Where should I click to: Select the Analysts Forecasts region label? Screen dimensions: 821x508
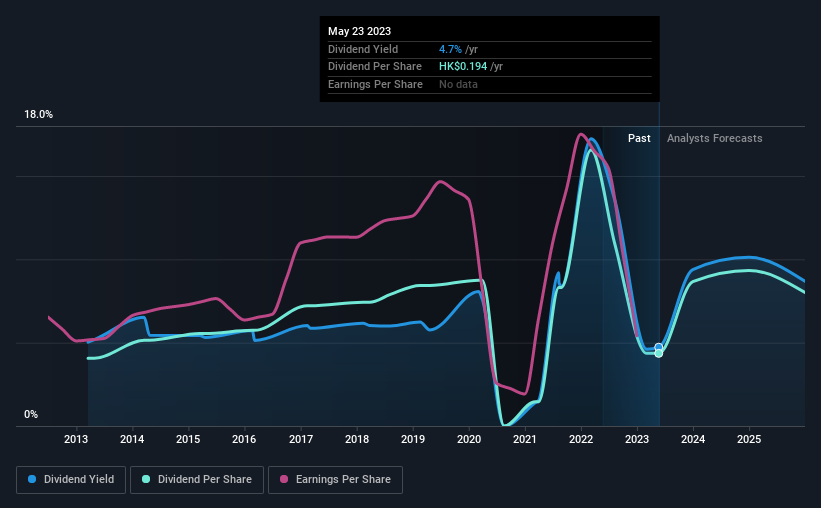pyautogui.click(x=714, y=138)
